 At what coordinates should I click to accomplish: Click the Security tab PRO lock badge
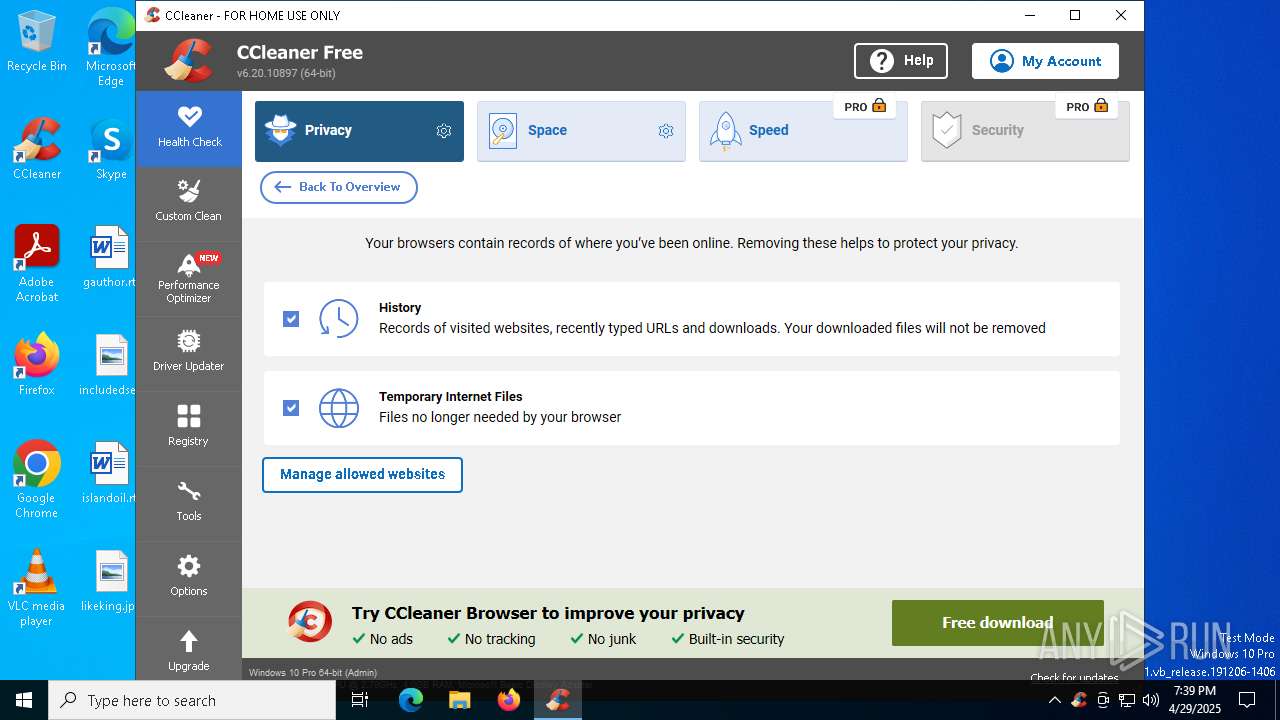1087,107
